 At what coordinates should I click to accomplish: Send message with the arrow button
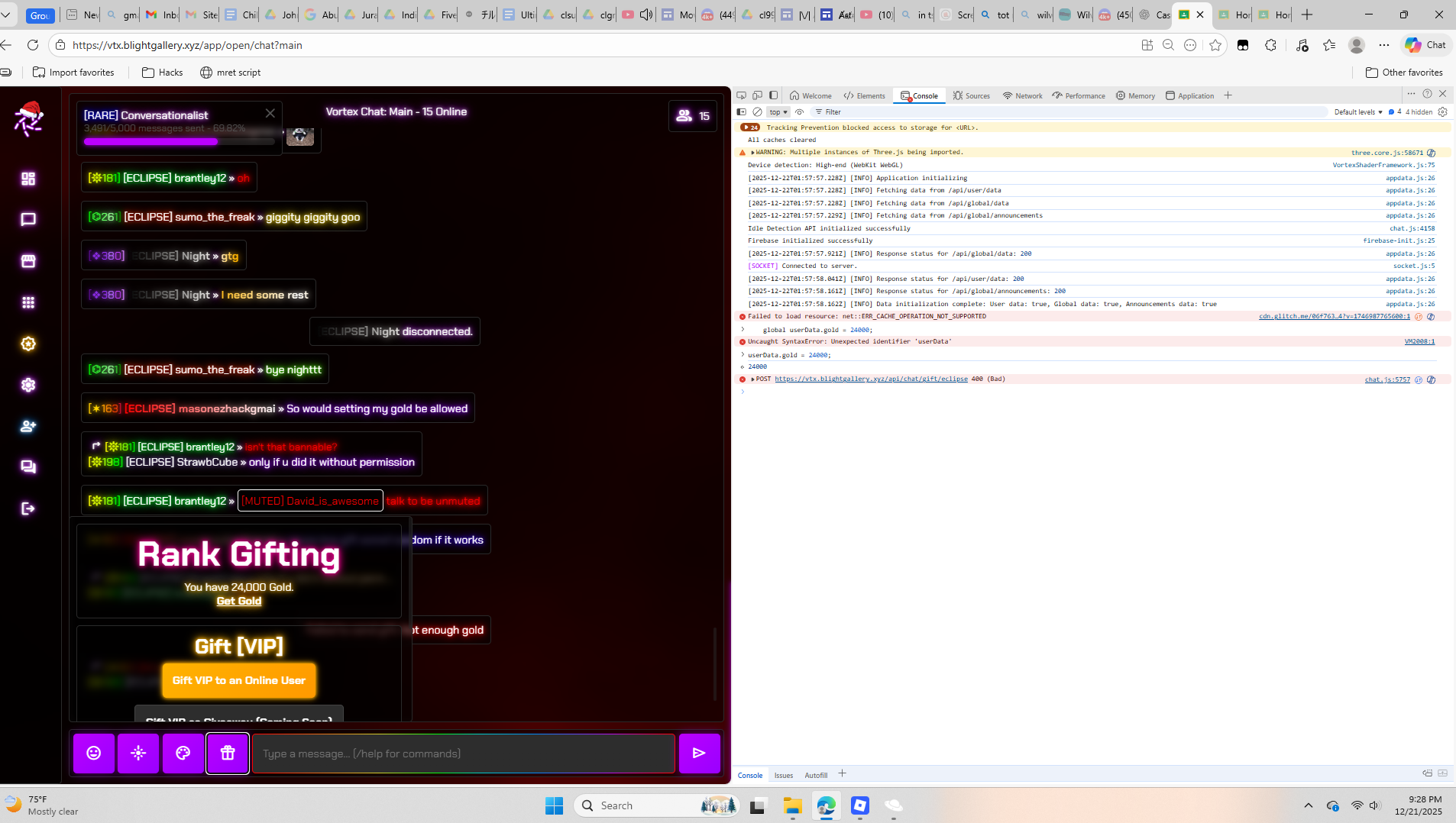(699, 754)
